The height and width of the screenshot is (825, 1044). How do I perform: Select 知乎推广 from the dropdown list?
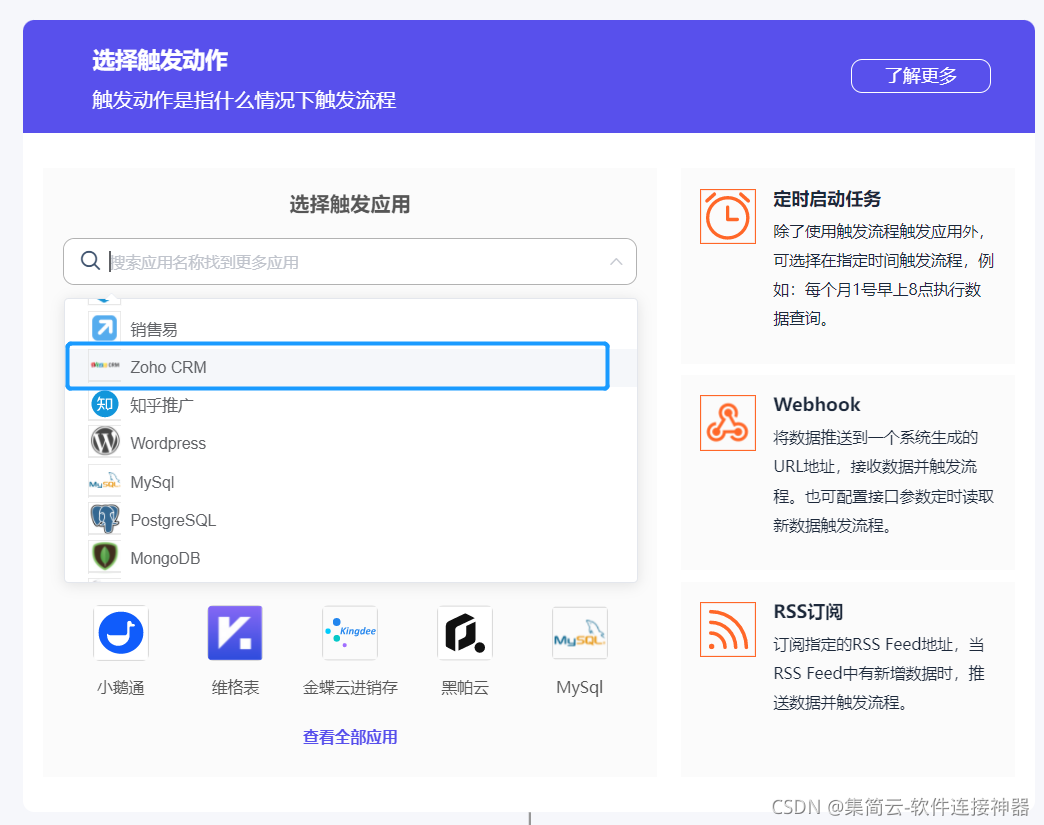pos(351,405)
